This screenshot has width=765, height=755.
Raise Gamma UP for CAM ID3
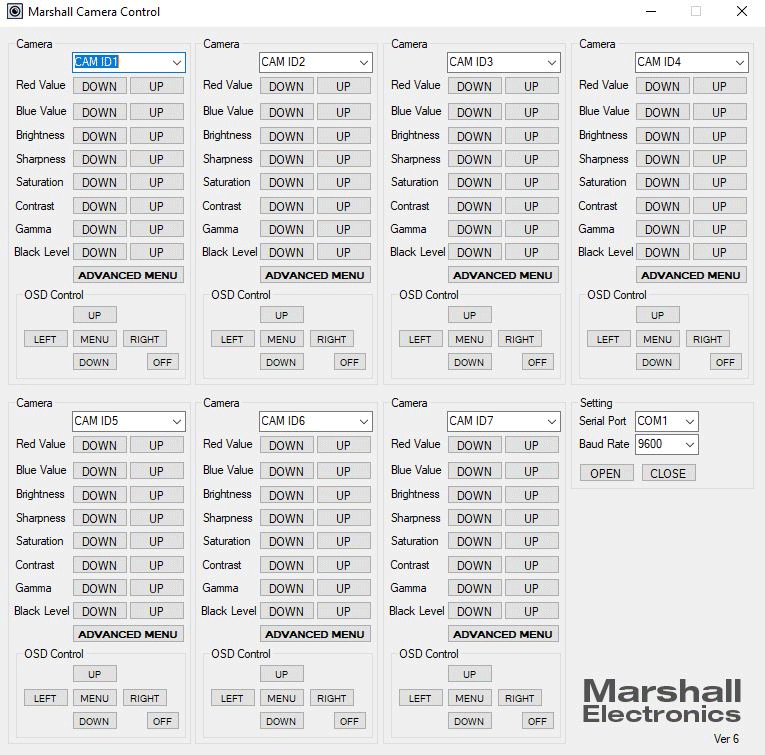click(531, 229)
